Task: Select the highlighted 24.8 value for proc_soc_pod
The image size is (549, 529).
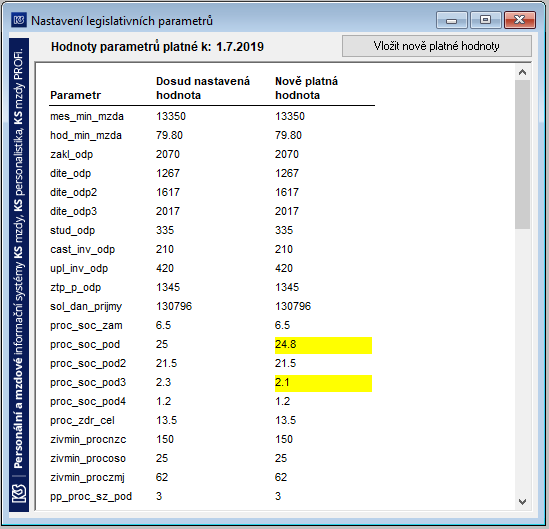Action: [323, 345]
